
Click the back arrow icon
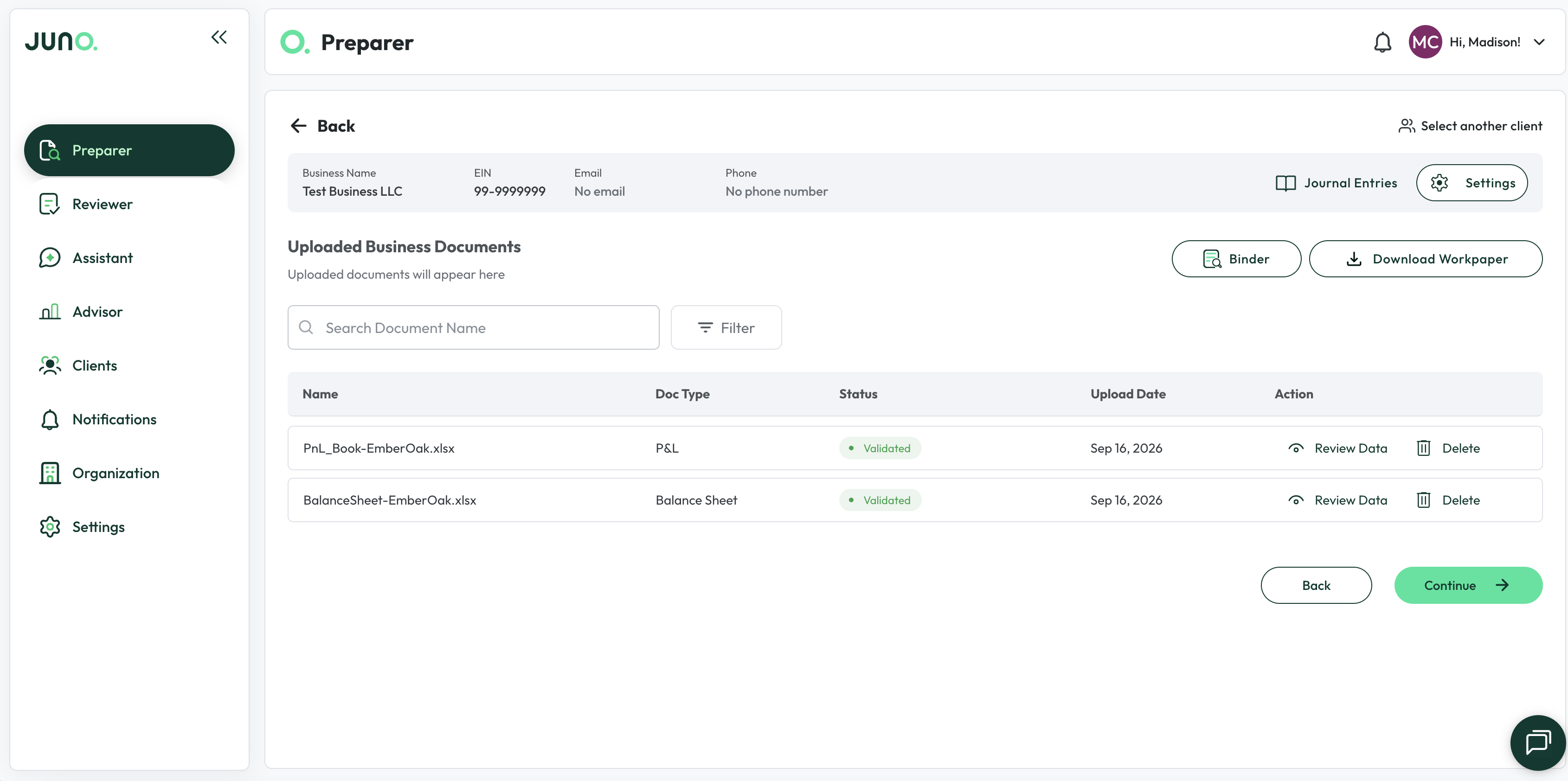coord(299,126)
